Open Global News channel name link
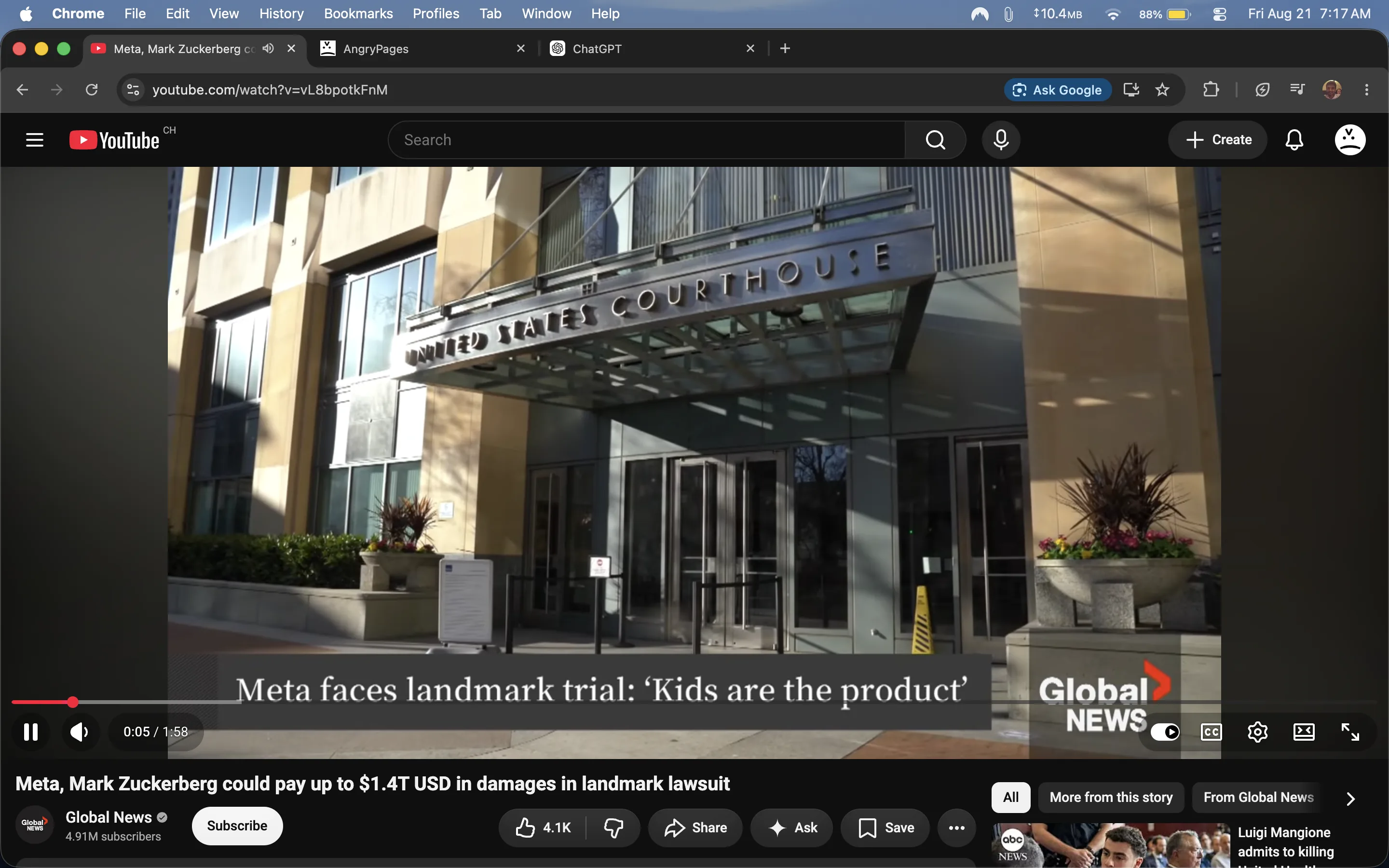Screen dimensions: 1389x868 pyautogui.click(x=109, y=817)
